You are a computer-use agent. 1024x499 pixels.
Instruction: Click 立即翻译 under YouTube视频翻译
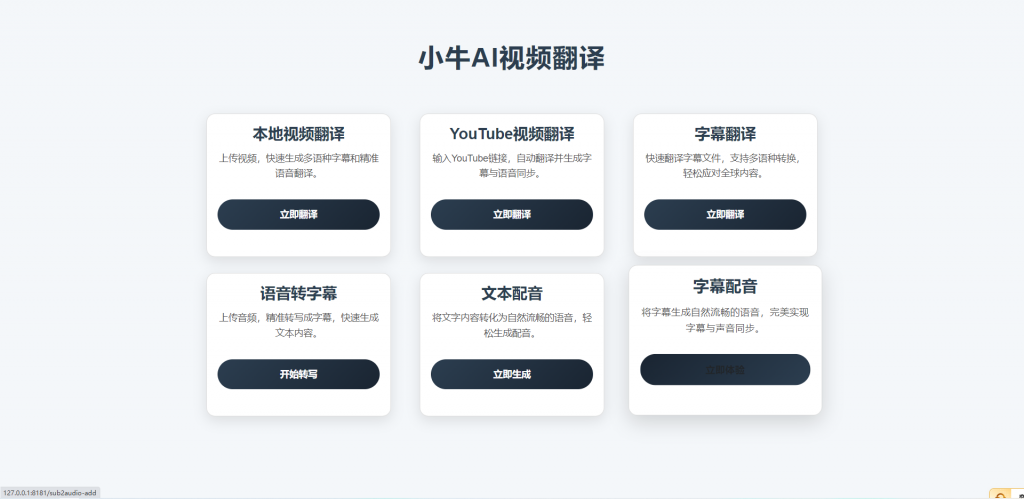point(512,214)
